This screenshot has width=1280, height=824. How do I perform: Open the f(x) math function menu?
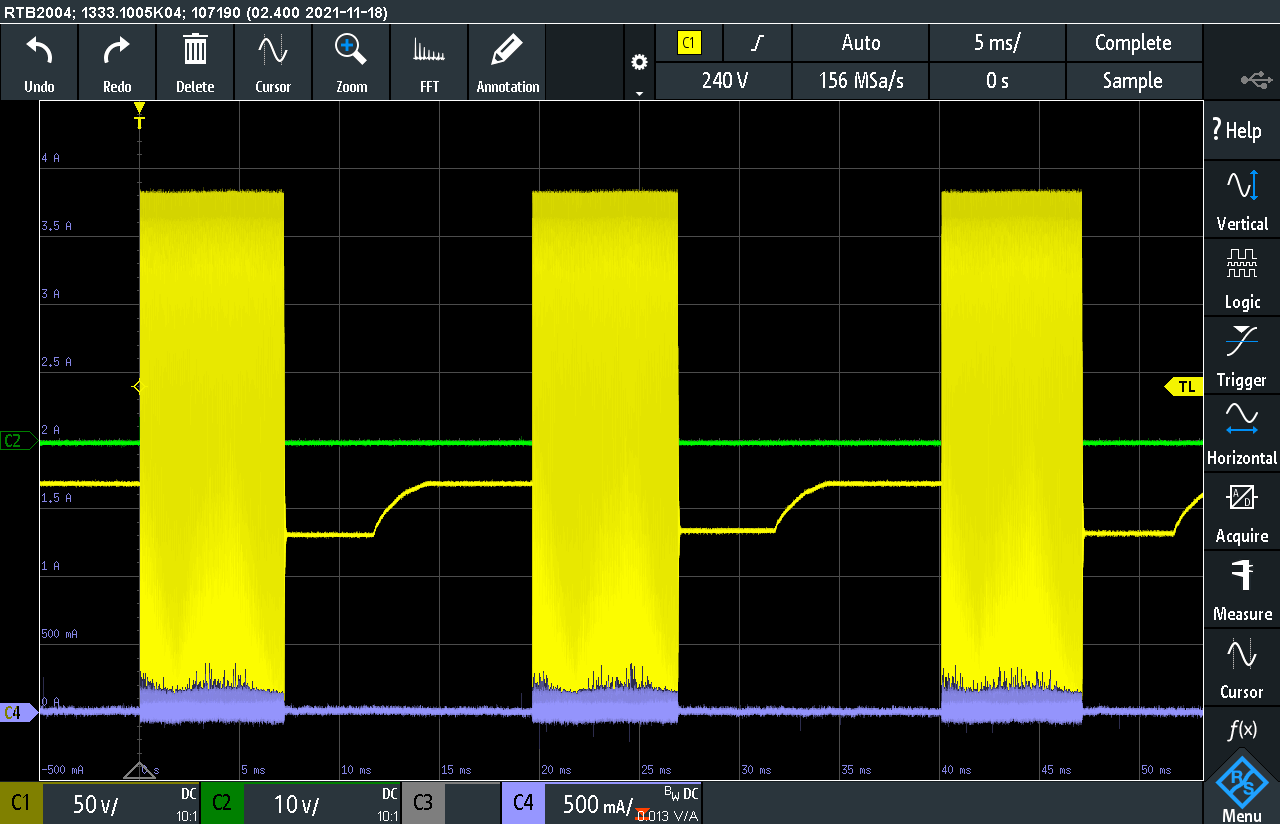[1241, 731]
